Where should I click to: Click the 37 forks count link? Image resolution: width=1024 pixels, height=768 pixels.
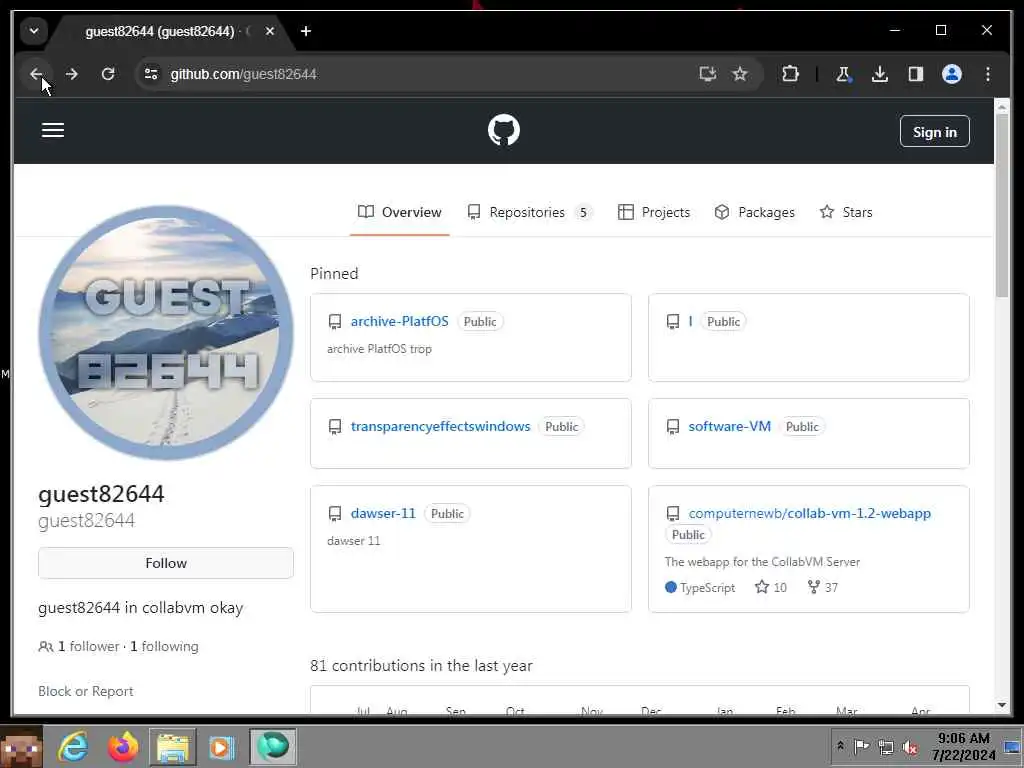pos(823,587)
